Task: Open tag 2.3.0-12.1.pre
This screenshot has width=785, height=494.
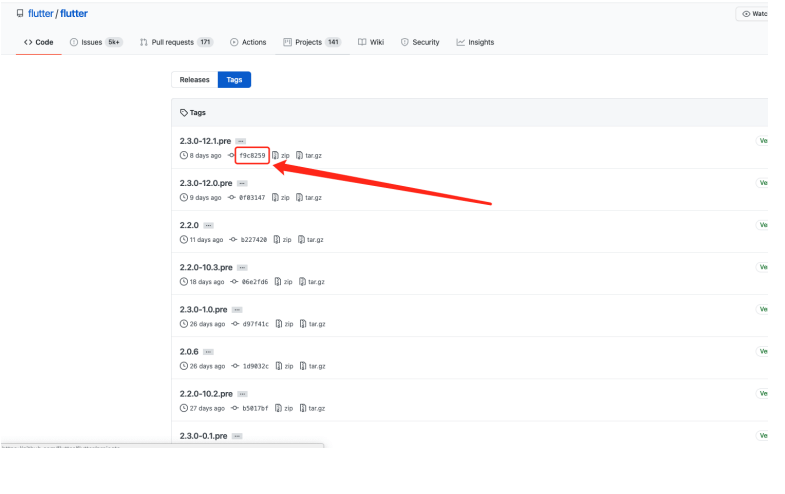Action: pyautogui.click(x=205, y=141)
